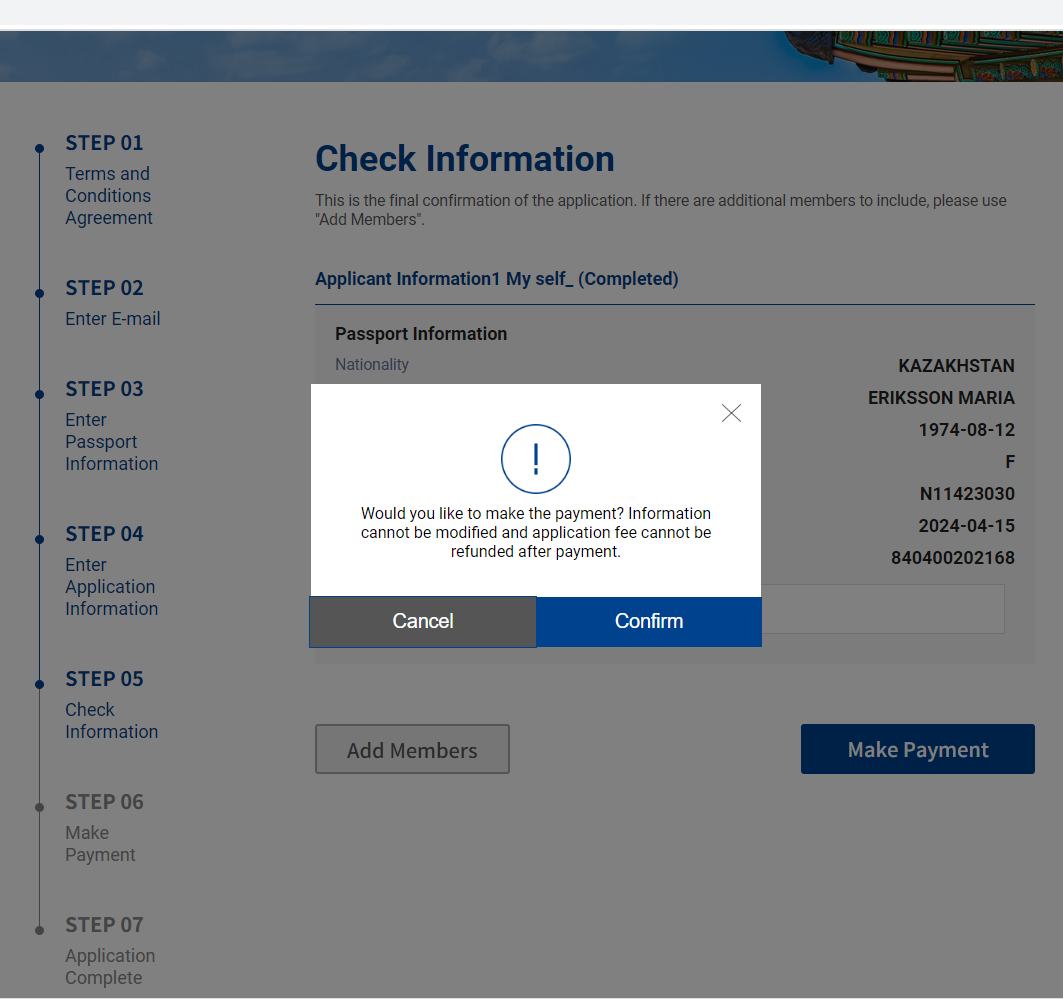Click the blue Make Payment button
This screenshot has width=1063, height=999.
coord(917,749)
